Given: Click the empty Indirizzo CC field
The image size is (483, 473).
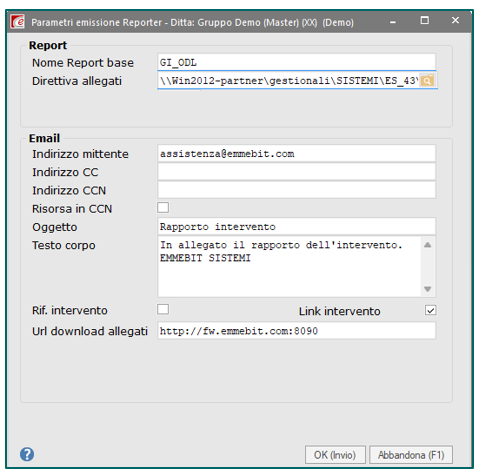Looking at the screenshot, I should (x=296, y=172).
